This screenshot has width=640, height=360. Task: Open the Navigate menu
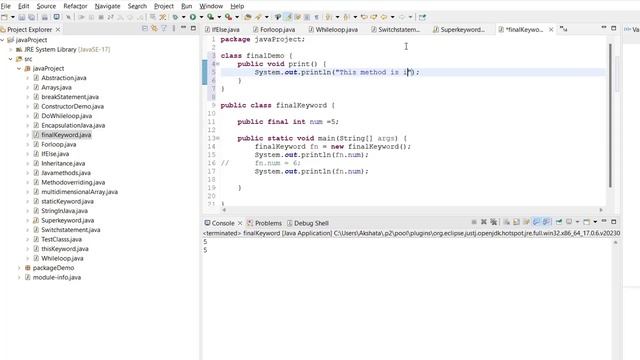(x=107, y=6)
